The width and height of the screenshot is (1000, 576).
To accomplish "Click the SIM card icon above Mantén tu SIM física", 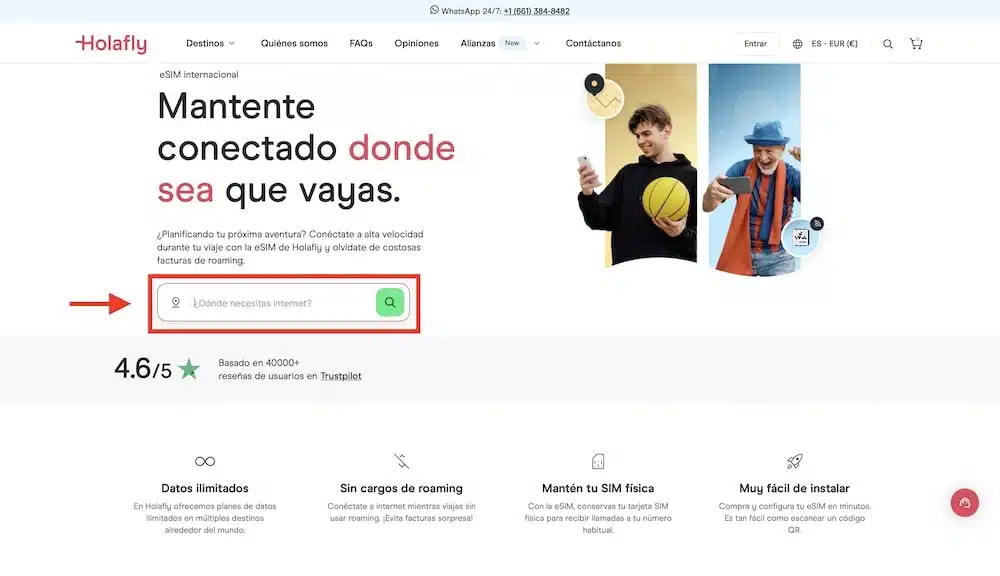I will click(x=597, y=459).
